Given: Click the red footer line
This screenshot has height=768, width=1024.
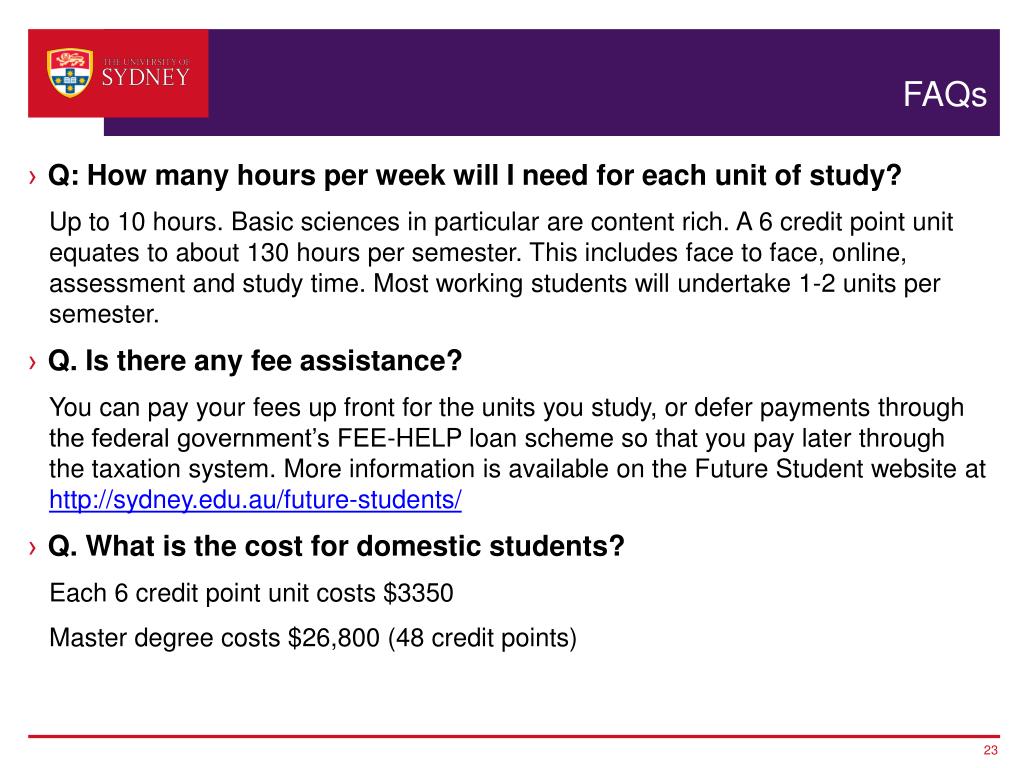Looking at the screenshot, I should click(x=500, y=737).
